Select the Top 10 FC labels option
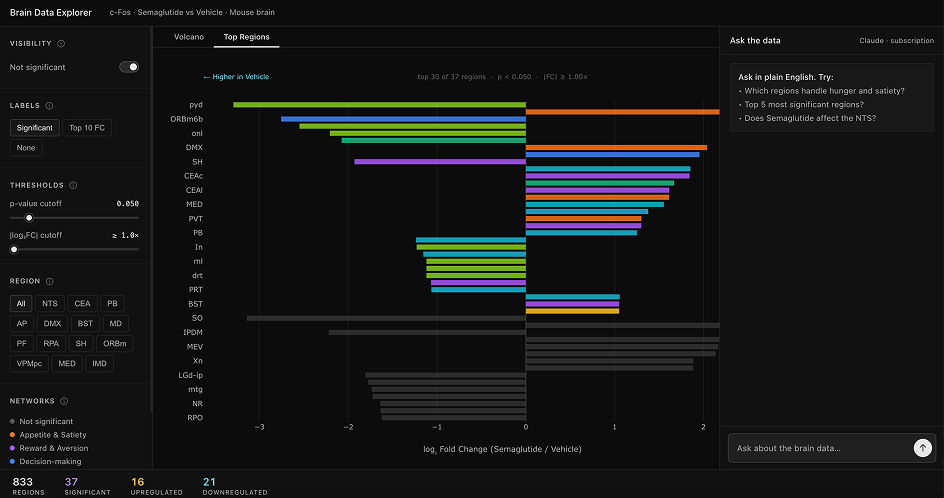944x498 pixels. coord(87,128)
